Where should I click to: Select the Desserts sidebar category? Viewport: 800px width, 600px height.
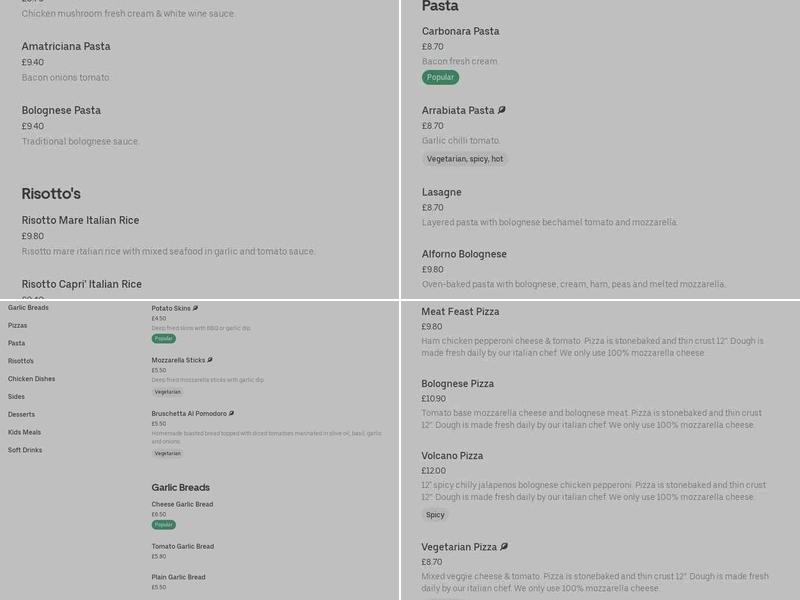click(22, 414)
